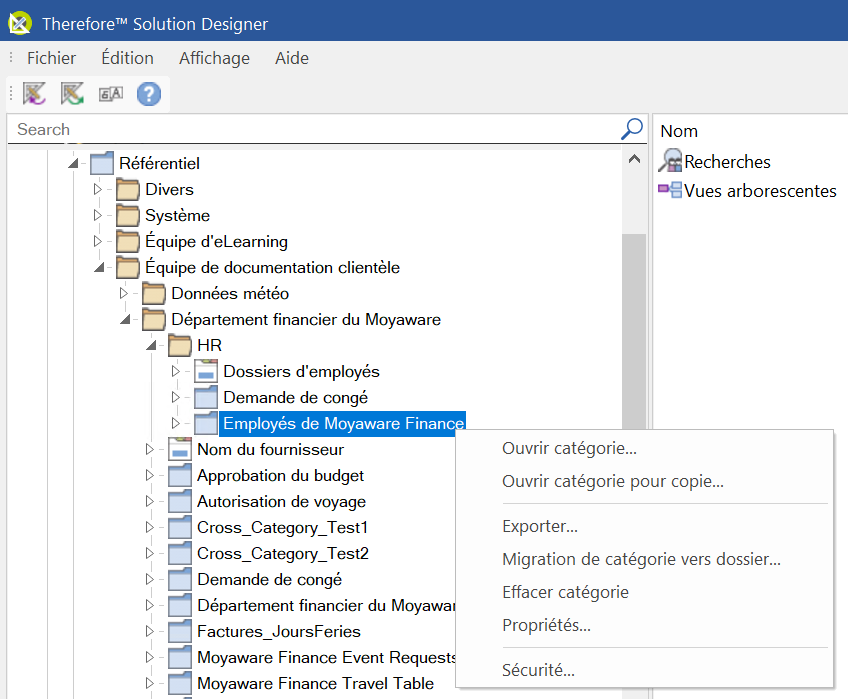
Task: Expand the Données météo folder
Action: (124, 293)
